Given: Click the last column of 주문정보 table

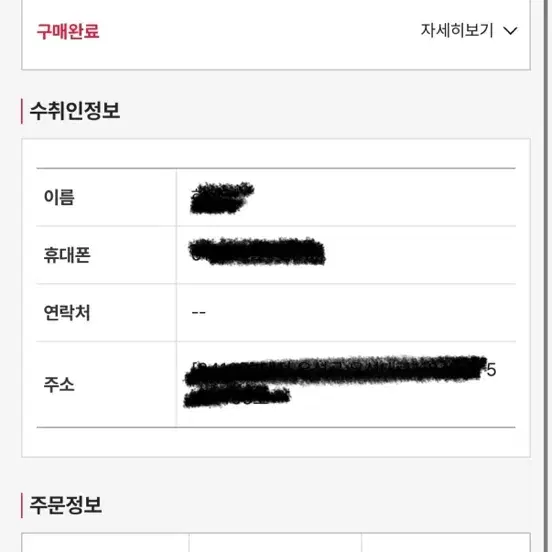Looking at the screenshot, I should point(446,542).
